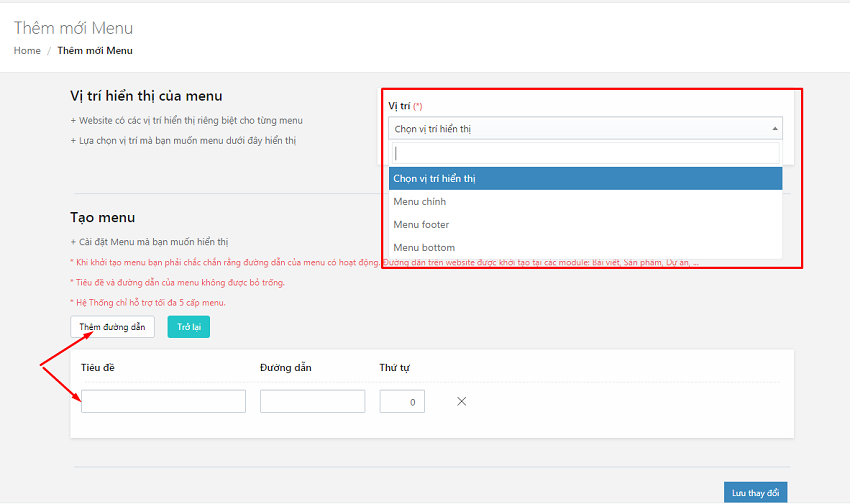Remove the menu row with the X icon

click(461, 402)
